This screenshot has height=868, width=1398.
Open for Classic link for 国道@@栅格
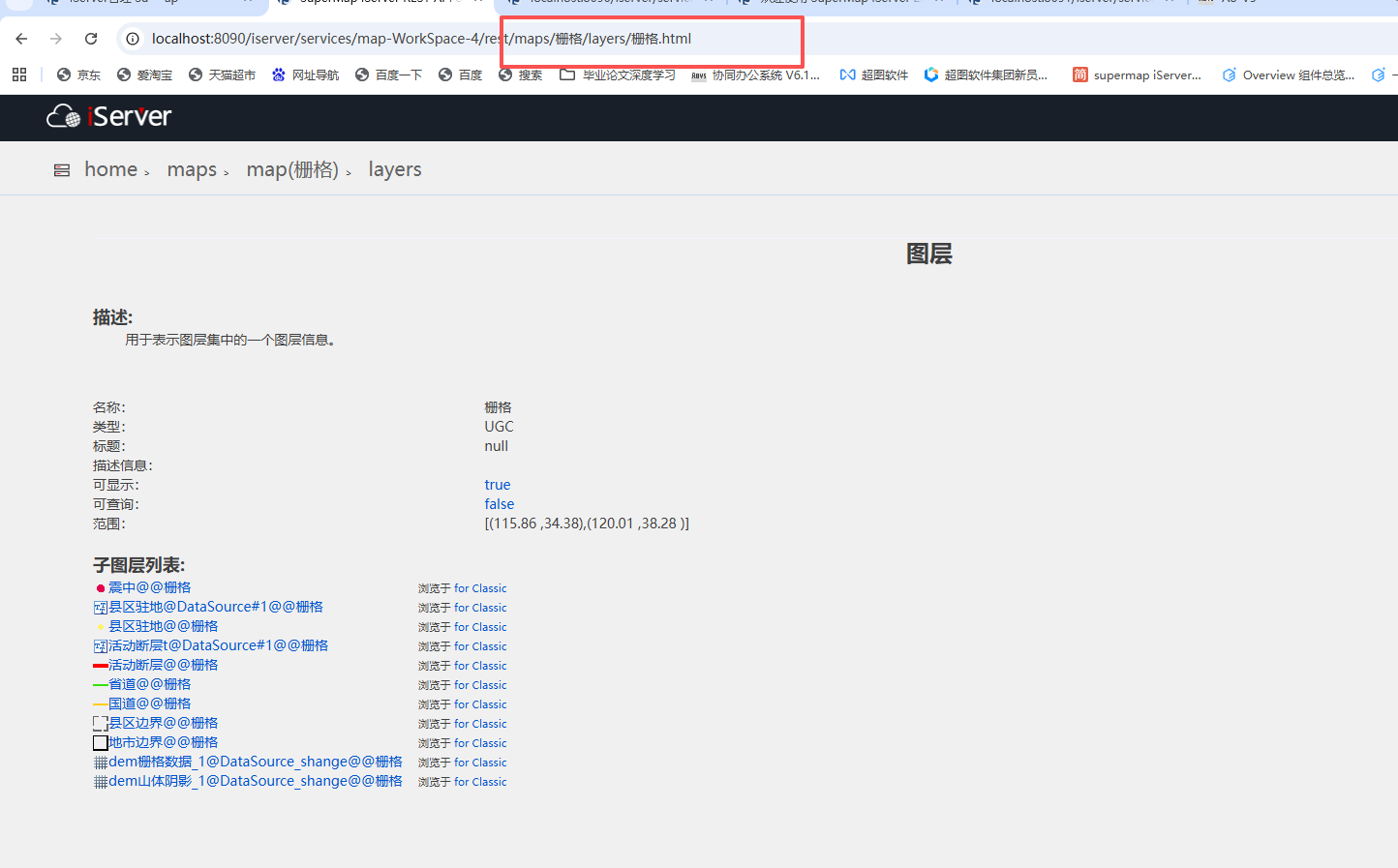pyautogui.click(x=480, y=704)
